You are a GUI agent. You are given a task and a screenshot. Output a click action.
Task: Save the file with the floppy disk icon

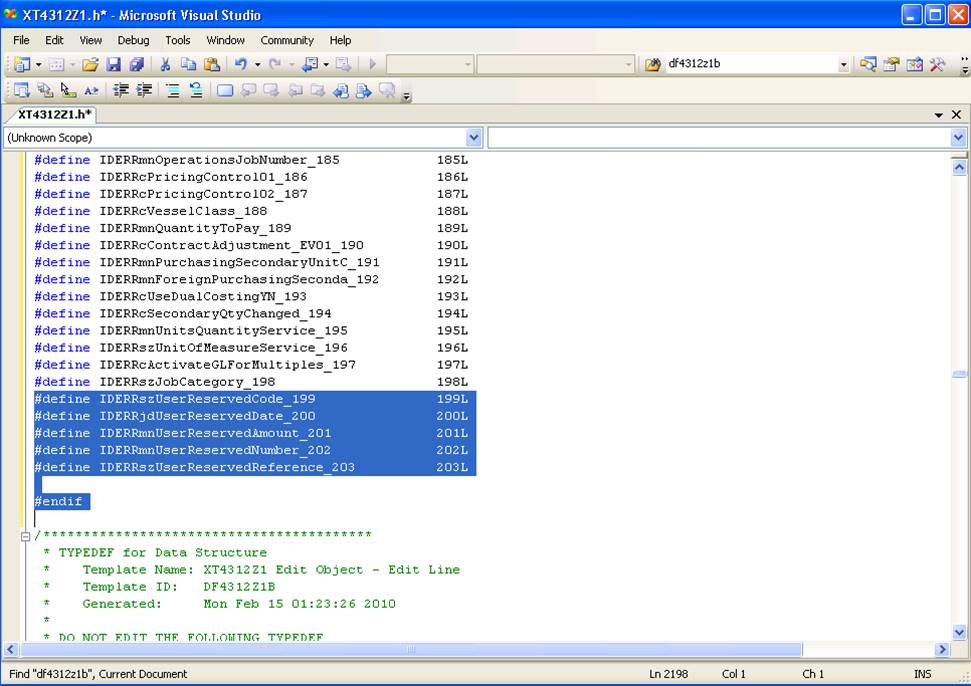pos(113,64)
